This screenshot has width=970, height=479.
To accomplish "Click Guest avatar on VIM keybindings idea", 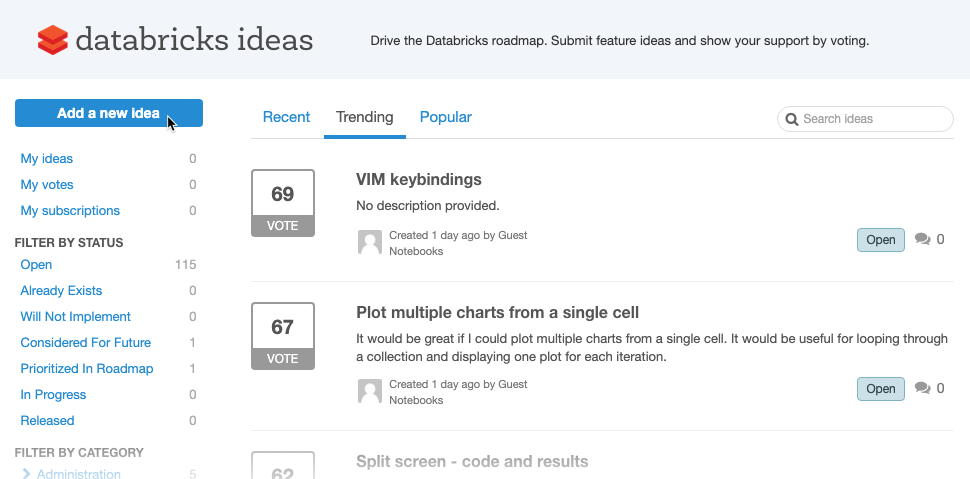I will (x=370, y=243).
